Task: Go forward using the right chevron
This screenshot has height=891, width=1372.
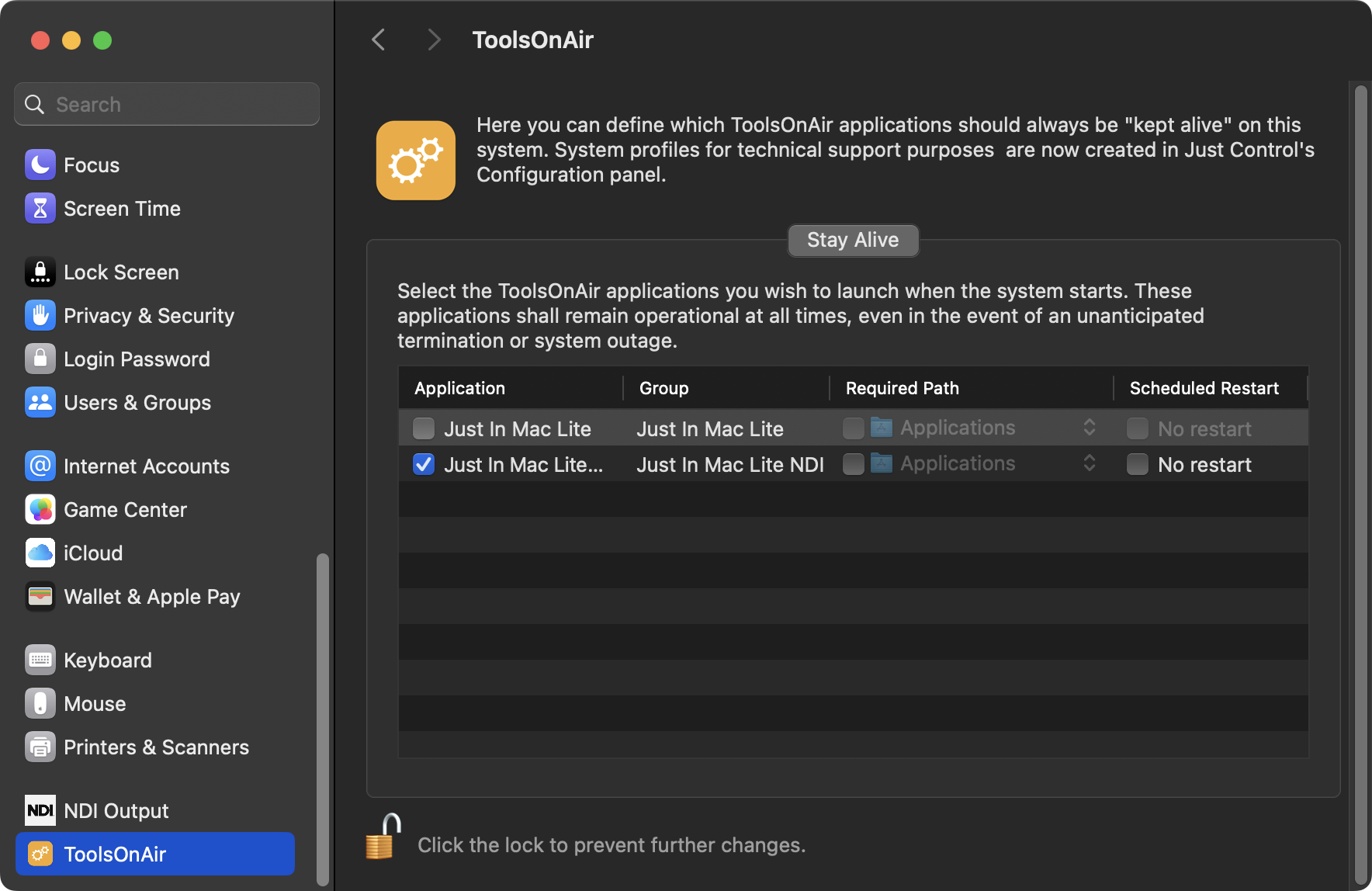Action: click(434, 40)
